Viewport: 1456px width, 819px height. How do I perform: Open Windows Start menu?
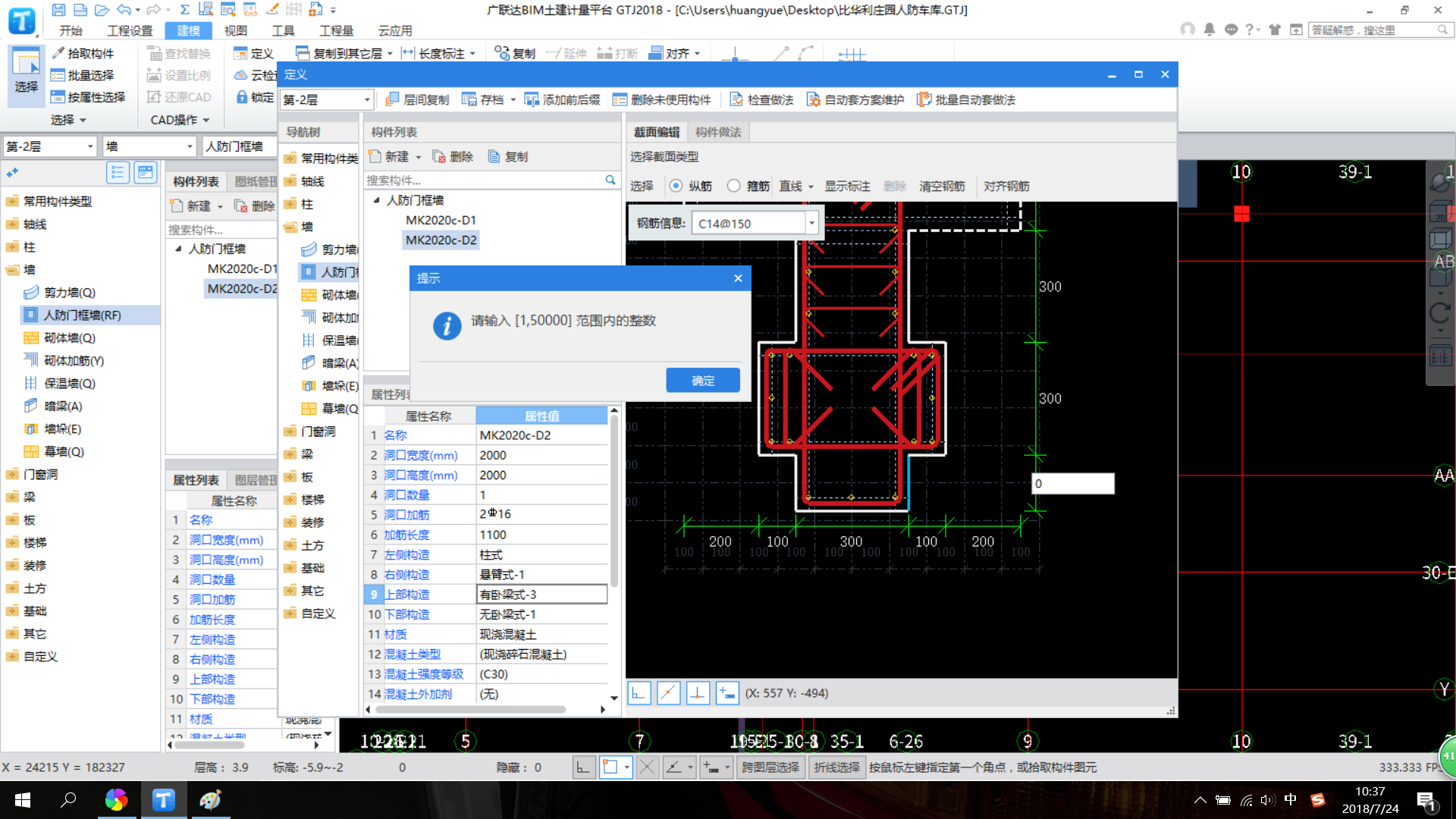23,800
